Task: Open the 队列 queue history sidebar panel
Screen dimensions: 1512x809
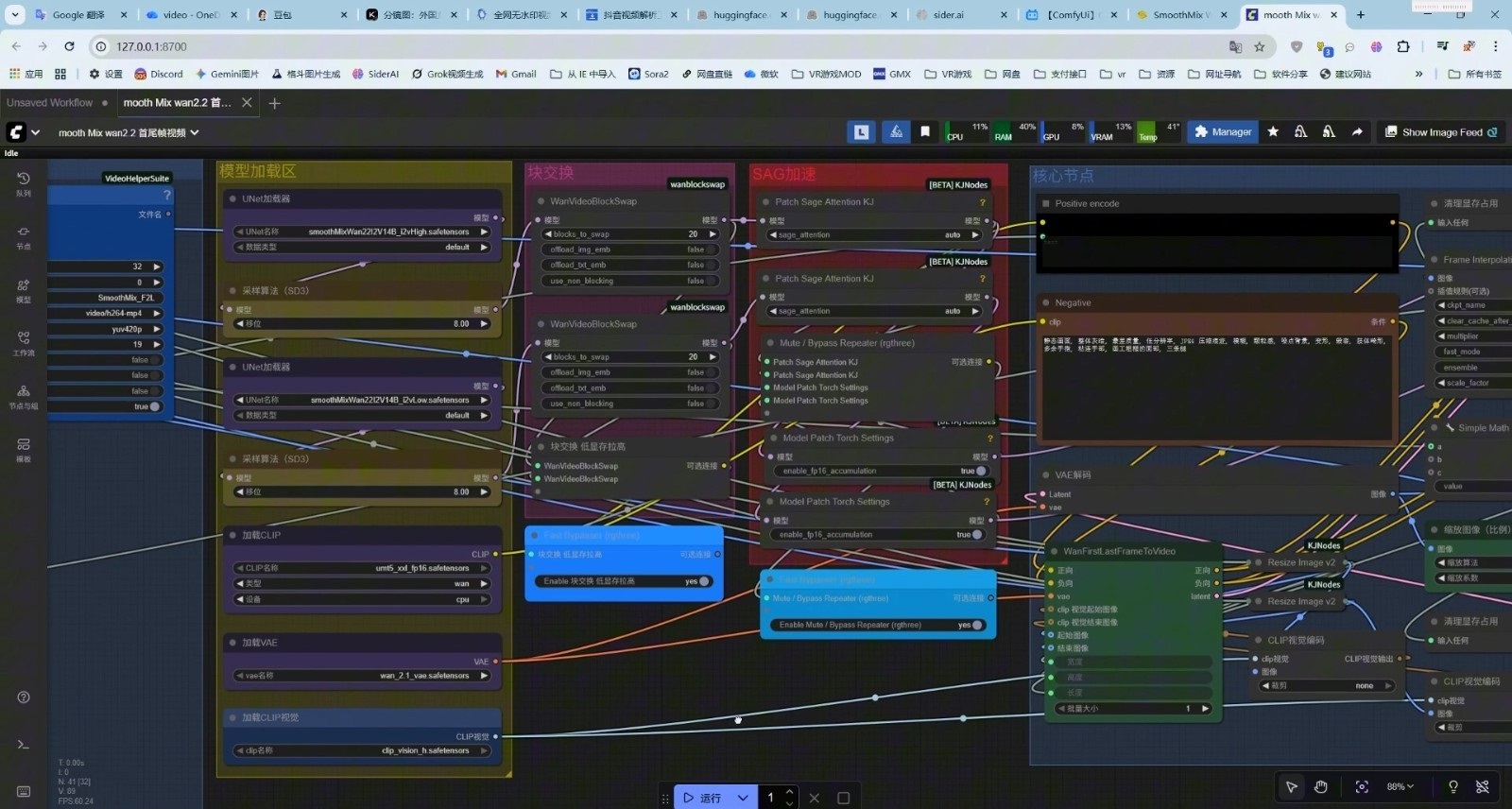Action: tap(24, 183)
